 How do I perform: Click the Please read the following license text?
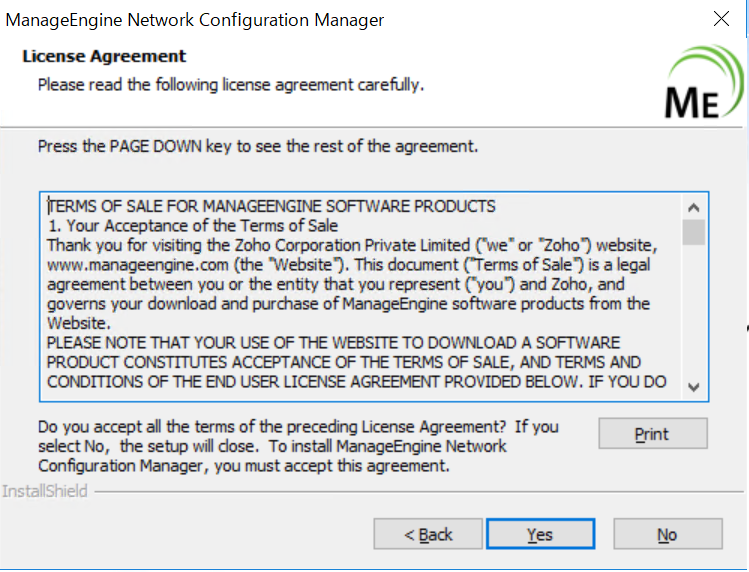click(x=231, y=85)
